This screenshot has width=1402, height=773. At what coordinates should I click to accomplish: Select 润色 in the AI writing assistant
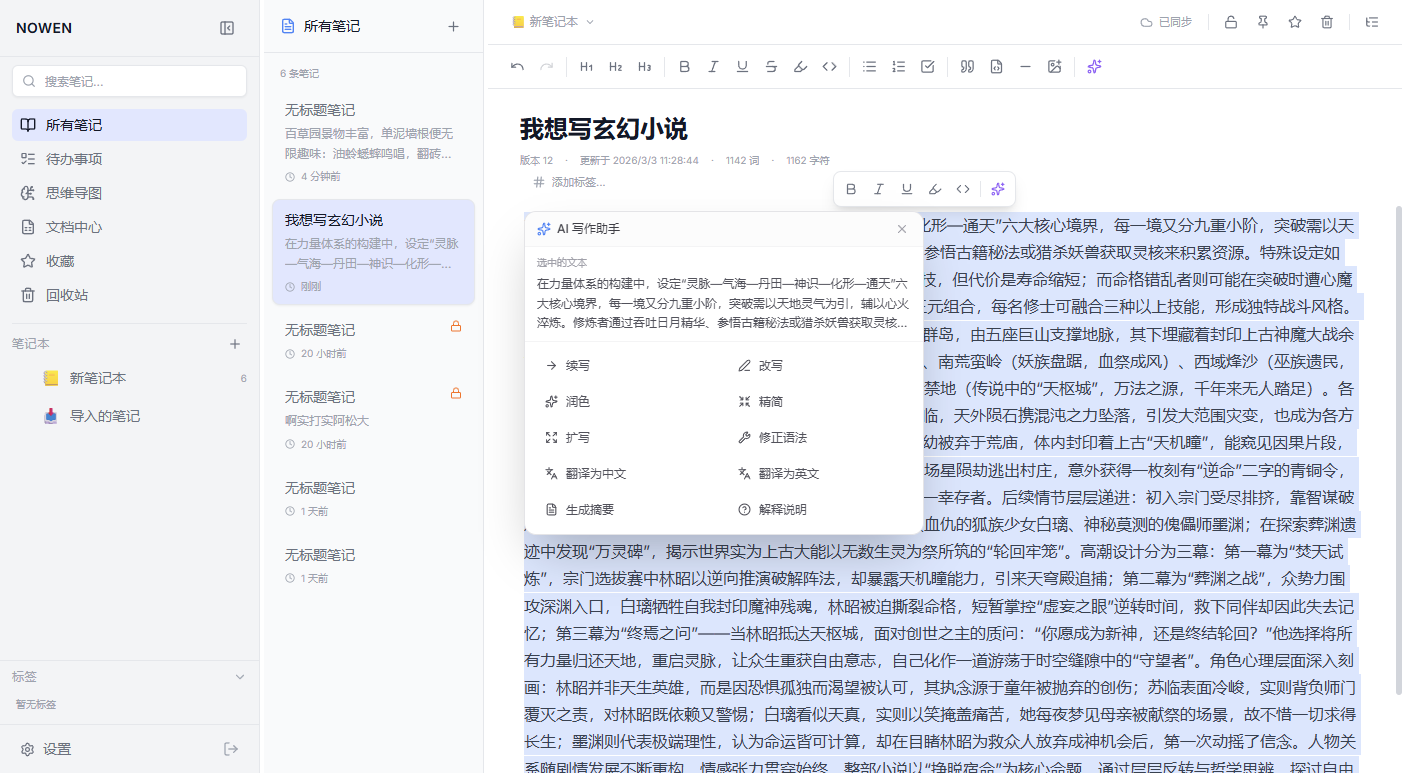pyautogui.click(x=577, y=402)
